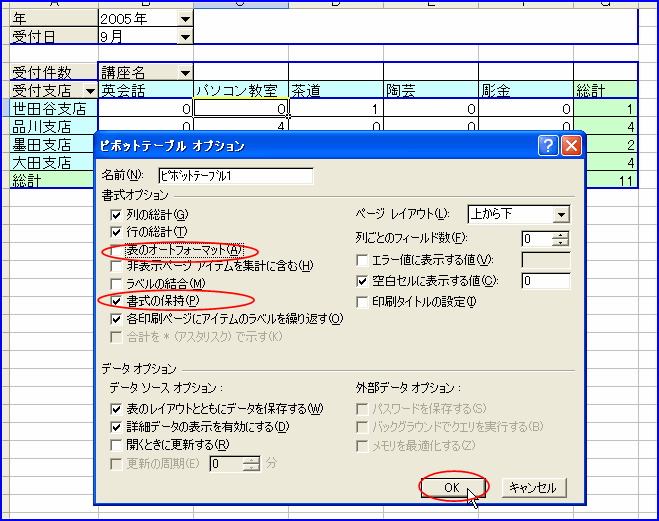Click the dialog help question mark button
The width and height of the screenshot is (659, 521).
coord(548,146)
